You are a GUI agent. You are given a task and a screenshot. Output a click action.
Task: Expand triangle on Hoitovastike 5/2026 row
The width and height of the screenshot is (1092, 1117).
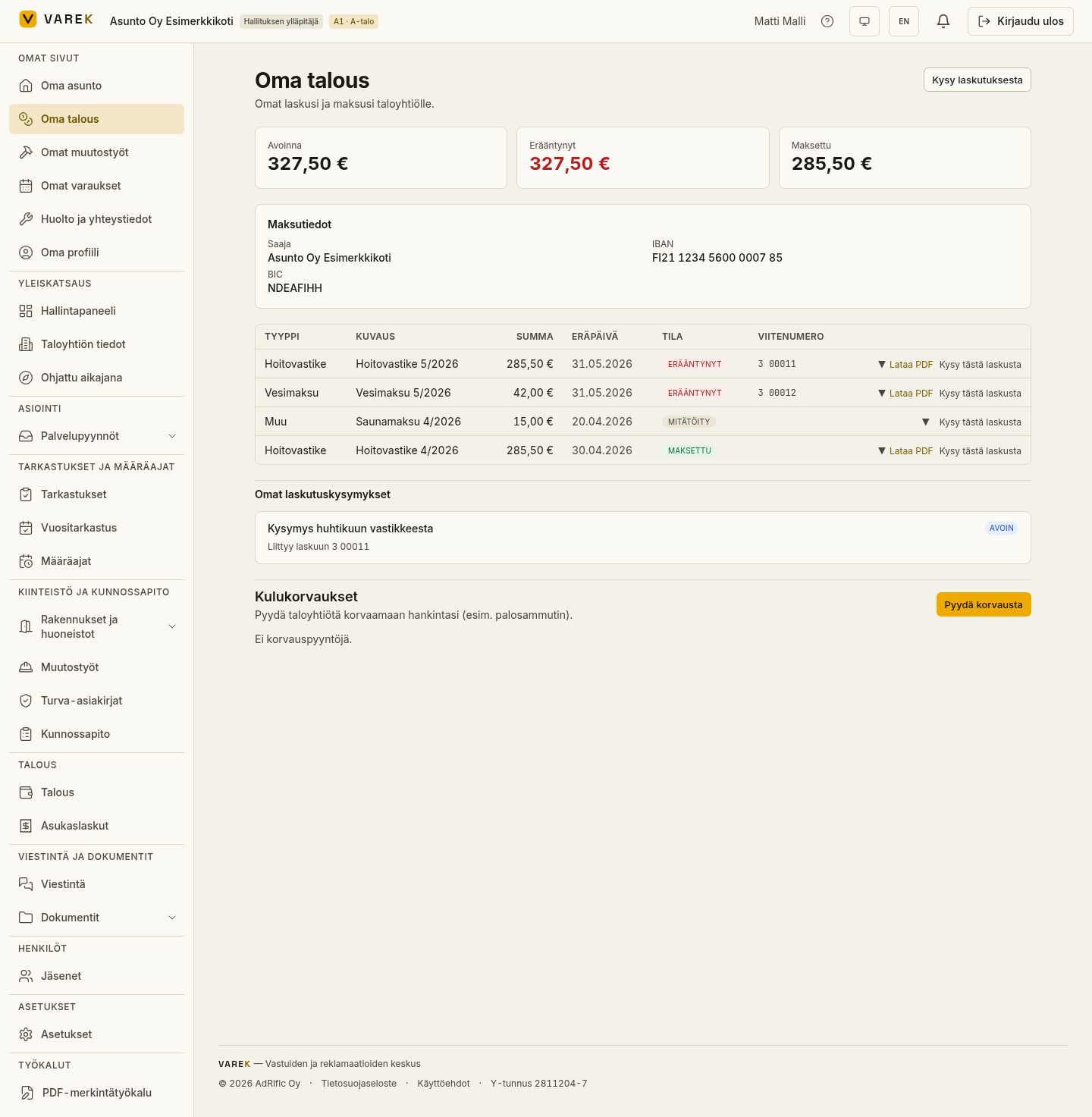(882, 365)
